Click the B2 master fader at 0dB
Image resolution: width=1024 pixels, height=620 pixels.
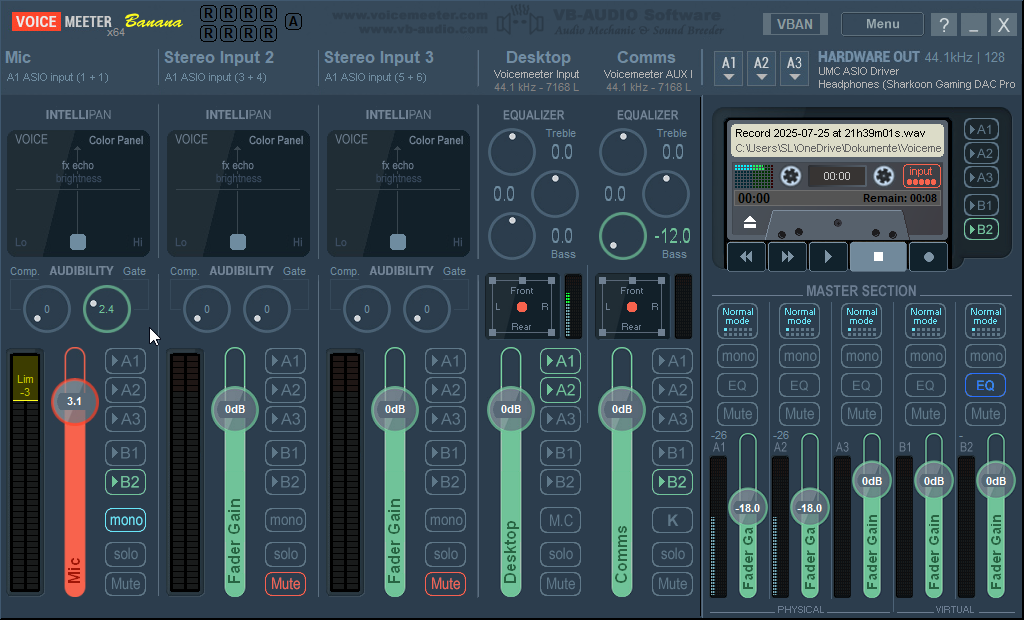(995, 481)
